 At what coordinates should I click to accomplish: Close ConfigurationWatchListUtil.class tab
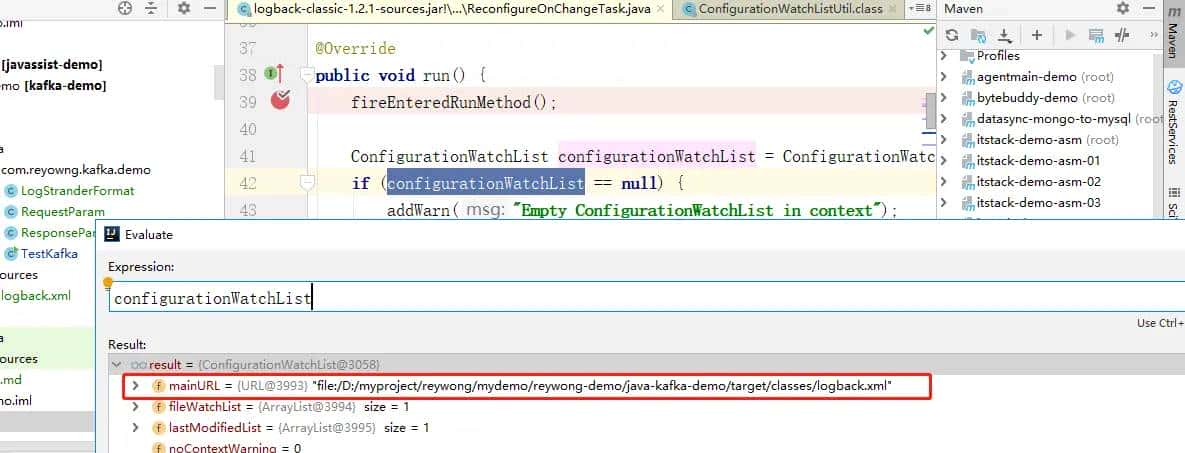point(894,9)
